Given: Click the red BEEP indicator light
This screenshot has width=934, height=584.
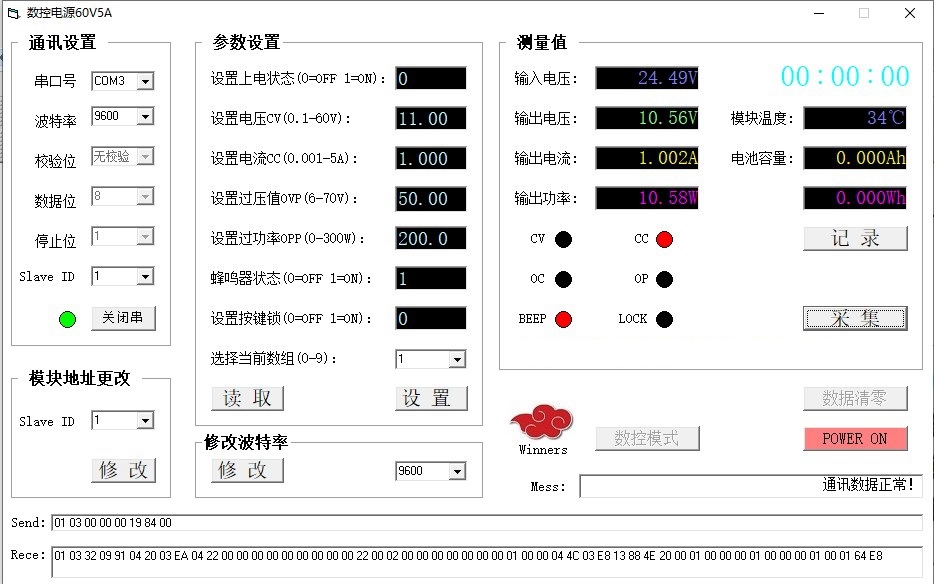Looking at the screenshot, I should click(x=564, y=319).
